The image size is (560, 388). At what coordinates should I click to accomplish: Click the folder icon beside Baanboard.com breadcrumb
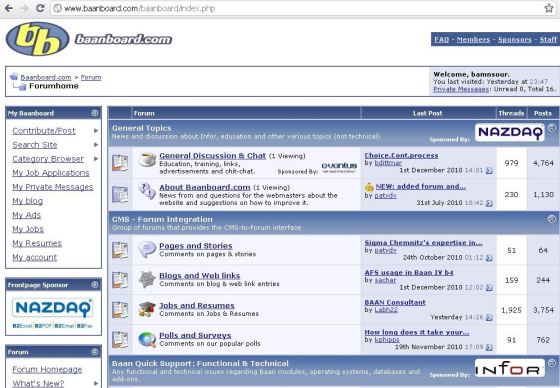click(14, 76)
